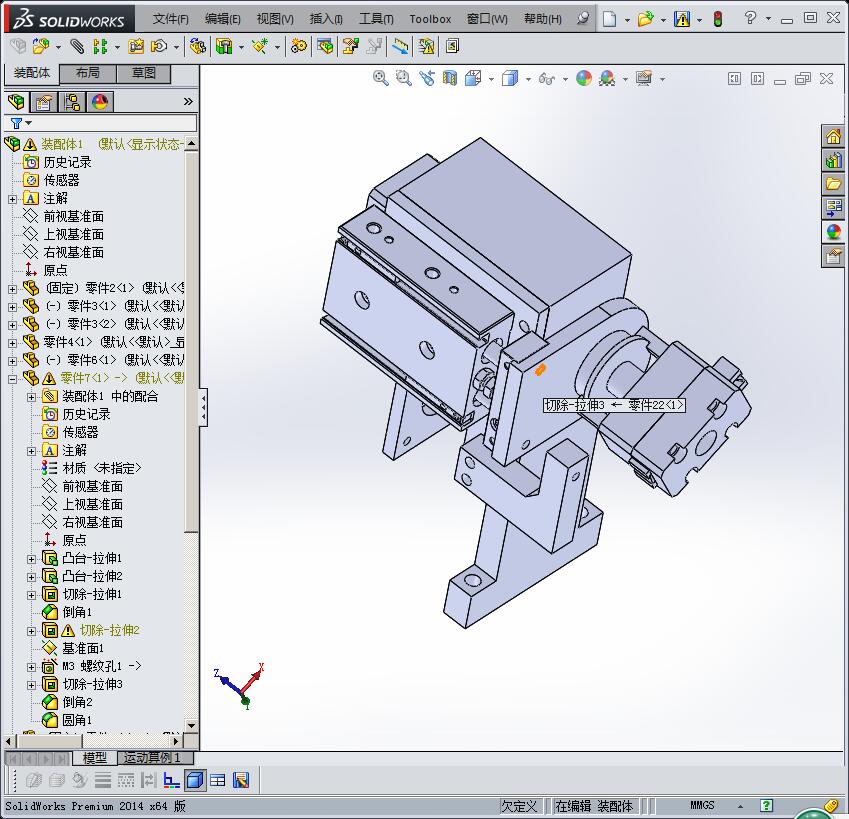Open the 帮助(H) menu

tap(543, 19)
